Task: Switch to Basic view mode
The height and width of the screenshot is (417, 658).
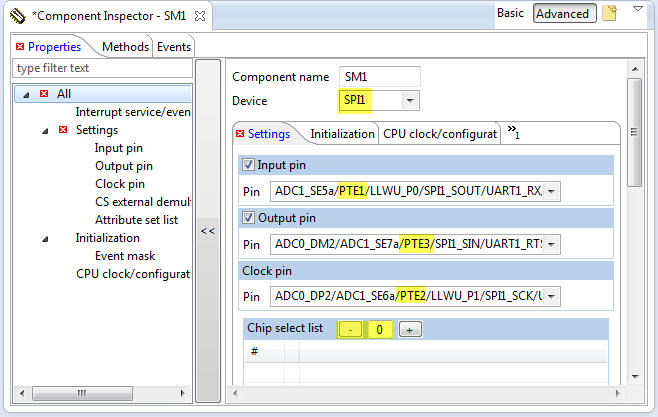Action: coord(510,14)
